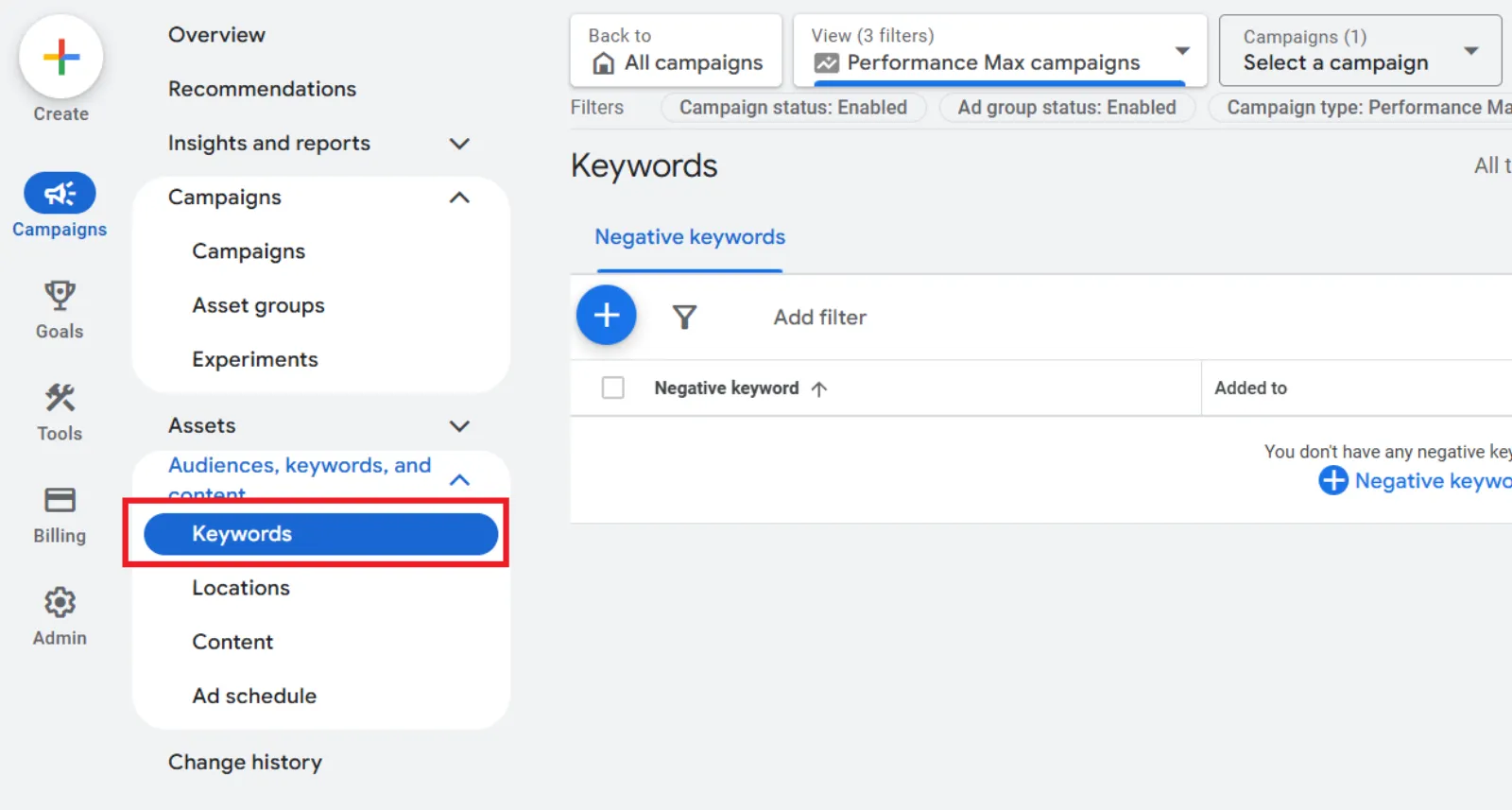Expand the Assets section
1512x810 pixels.
459,426
